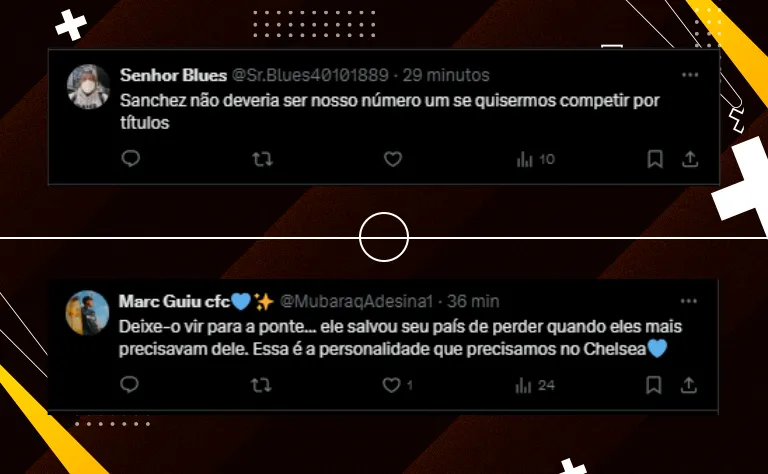This screenshot has height=474, width=768.
Task: View analytics showing 24 views
Action: tap(535, 385)
